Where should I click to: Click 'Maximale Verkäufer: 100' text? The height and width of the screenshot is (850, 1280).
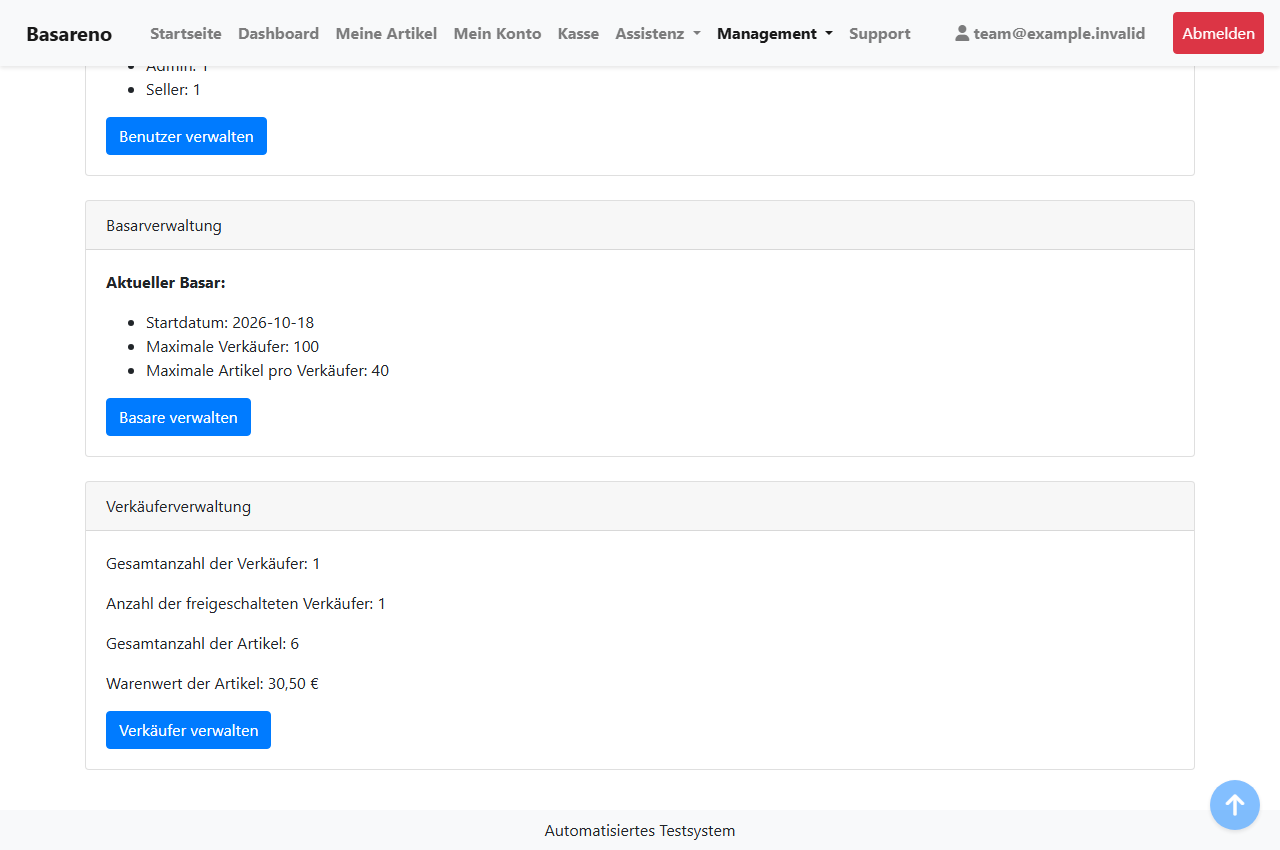pyautogui.click(x=232, y=346)
